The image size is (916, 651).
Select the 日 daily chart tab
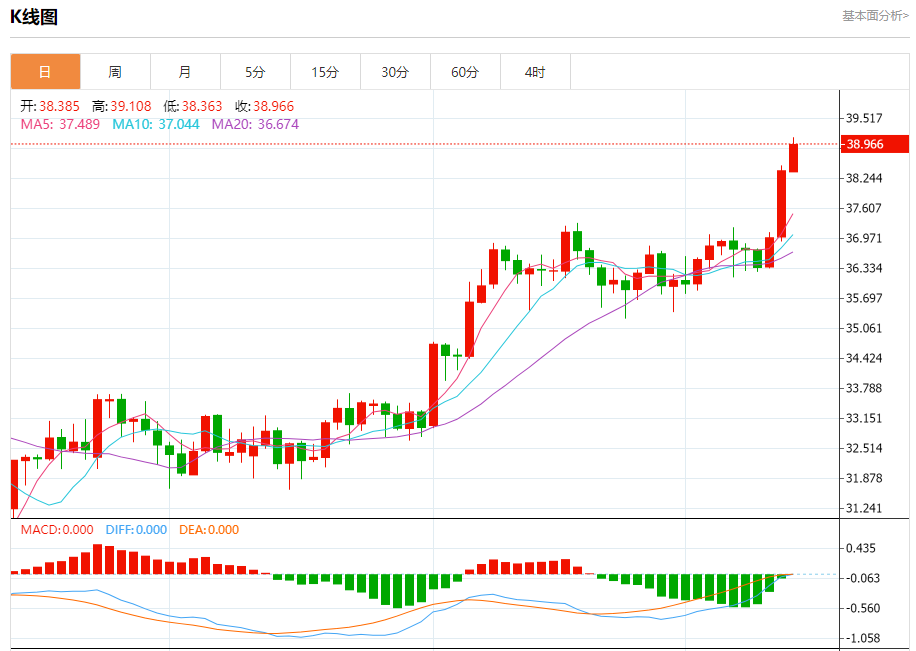45,72
